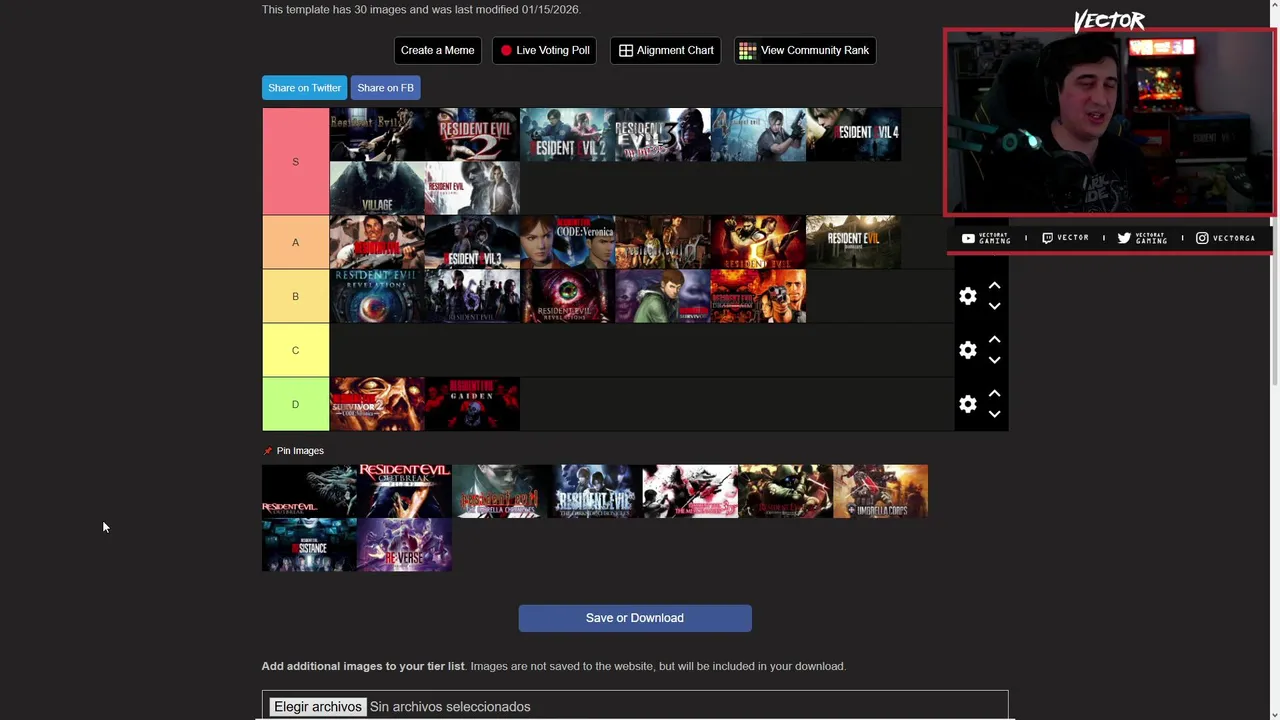View Community Rank

click(x=805, y=50)
